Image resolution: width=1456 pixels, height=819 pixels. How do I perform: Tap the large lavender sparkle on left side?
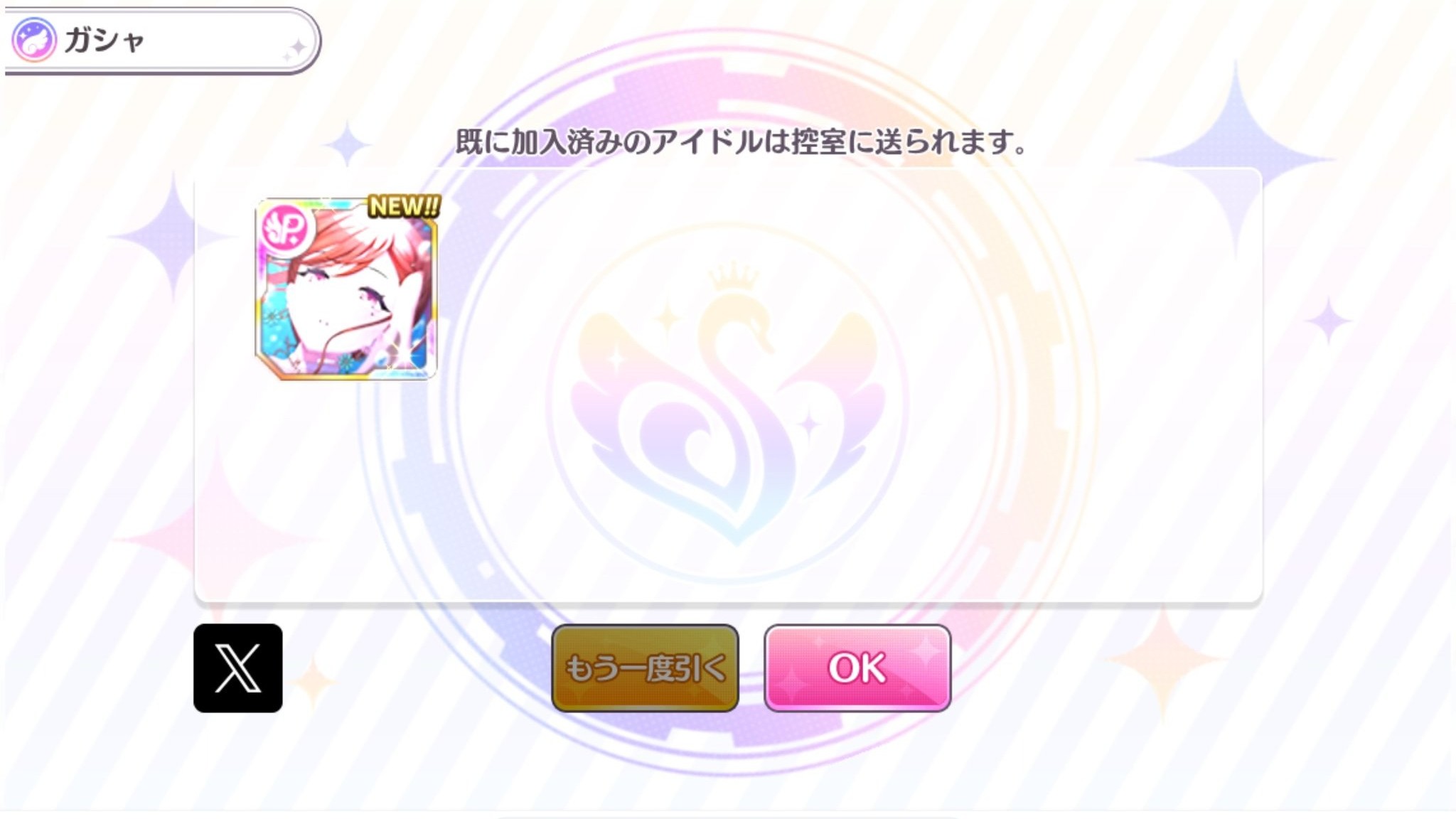click(172, 239)
